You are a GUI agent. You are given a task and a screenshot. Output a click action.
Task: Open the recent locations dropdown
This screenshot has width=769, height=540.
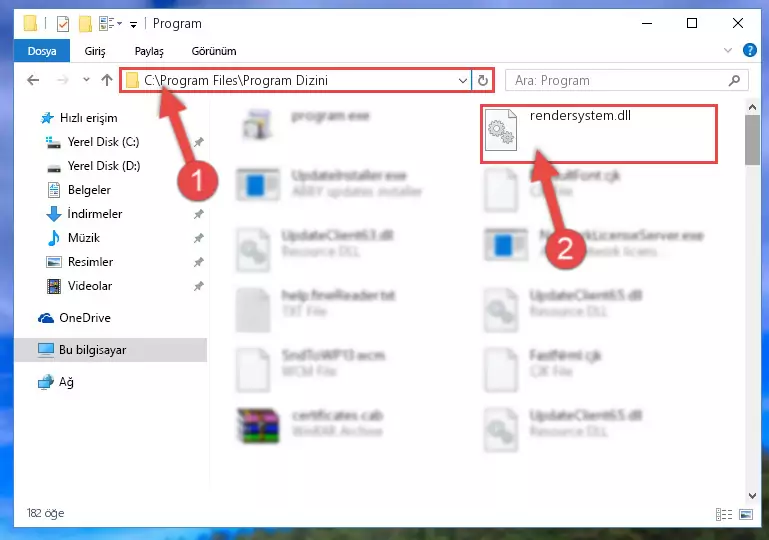pyautogui.click(x=86, y=79)
